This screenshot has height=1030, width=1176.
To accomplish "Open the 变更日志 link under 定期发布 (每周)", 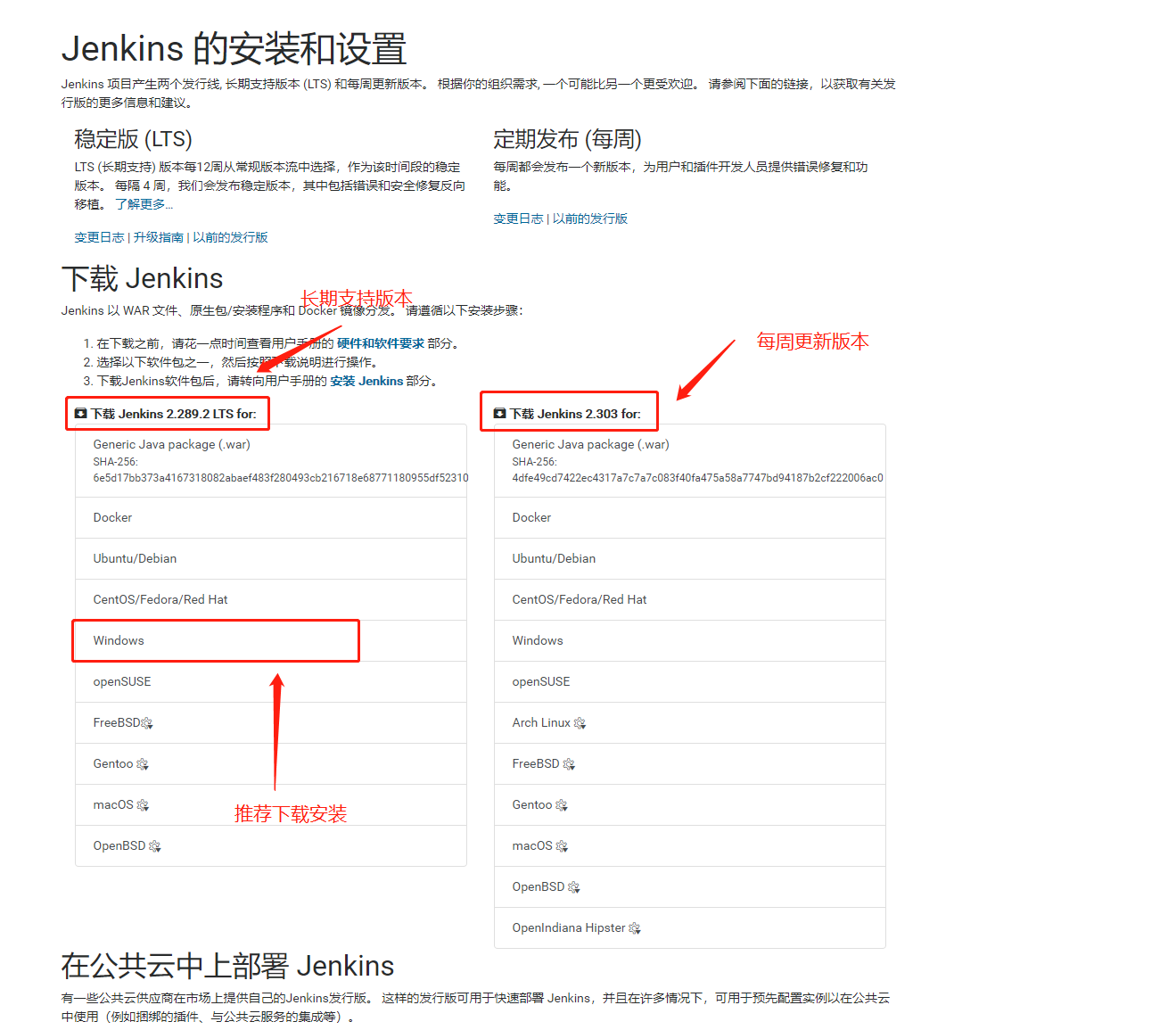I will (x=518, y=218).
